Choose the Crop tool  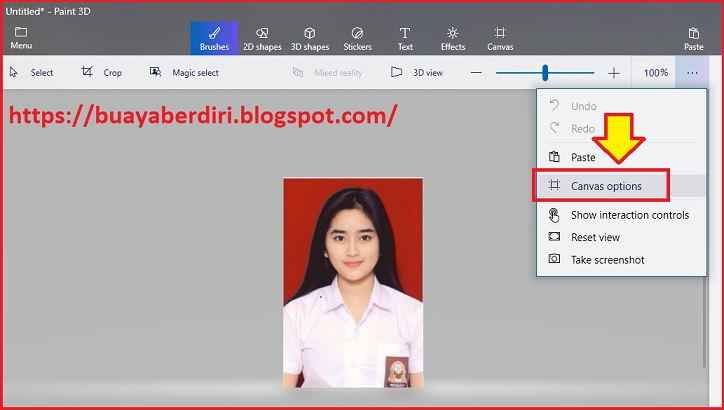coord(102,72)
